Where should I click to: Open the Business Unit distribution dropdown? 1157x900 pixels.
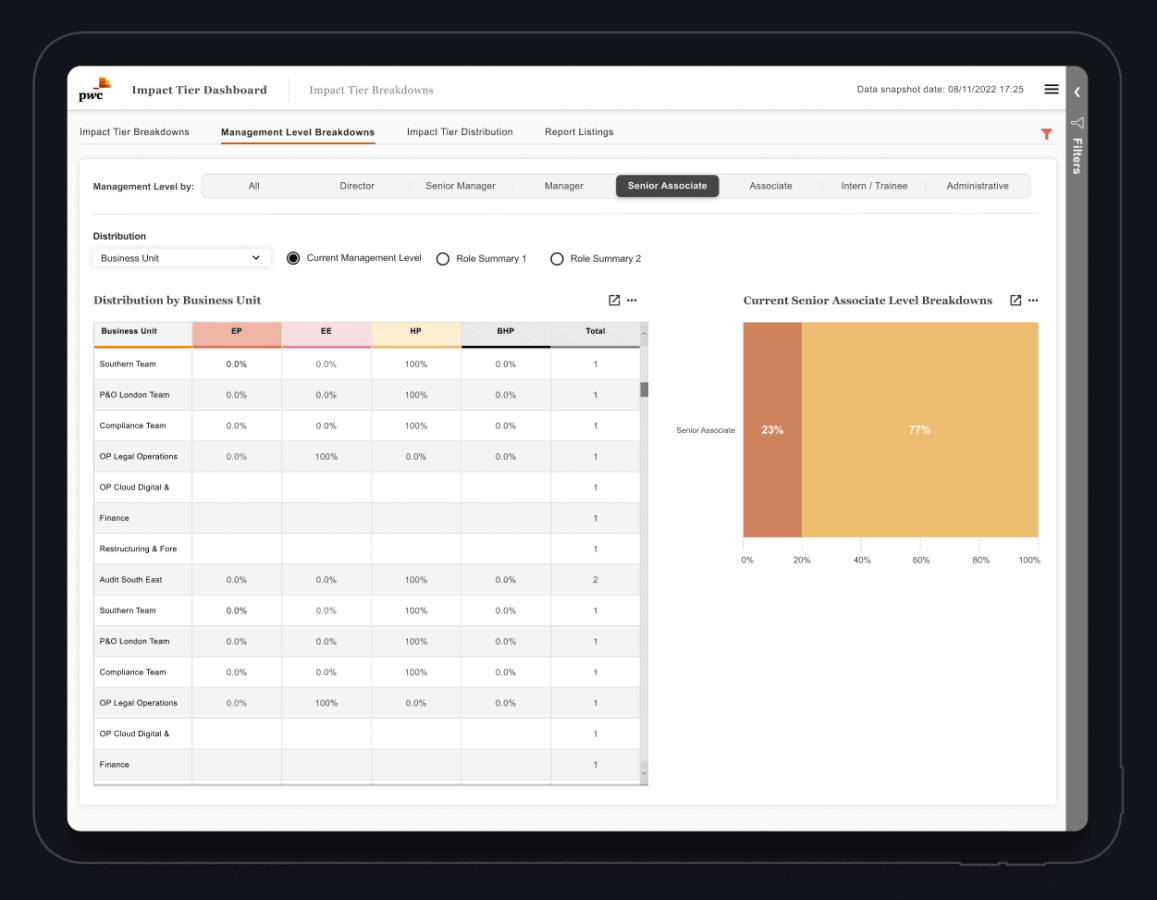point(181,258)
